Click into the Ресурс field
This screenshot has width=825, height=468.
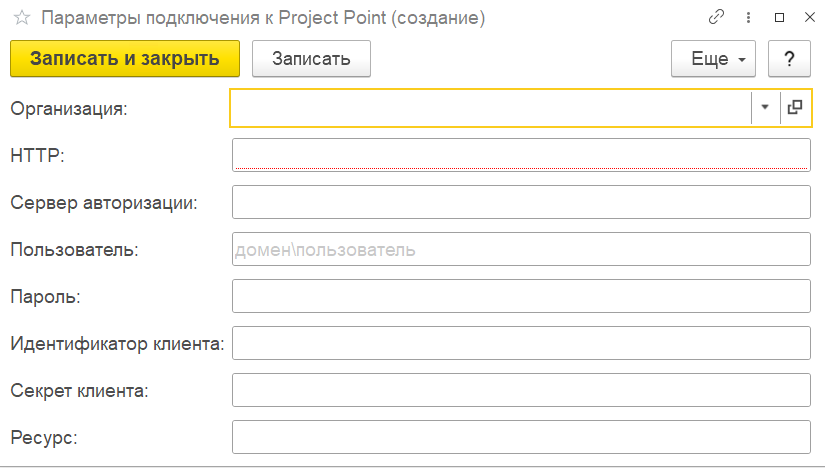click(520, 437)
